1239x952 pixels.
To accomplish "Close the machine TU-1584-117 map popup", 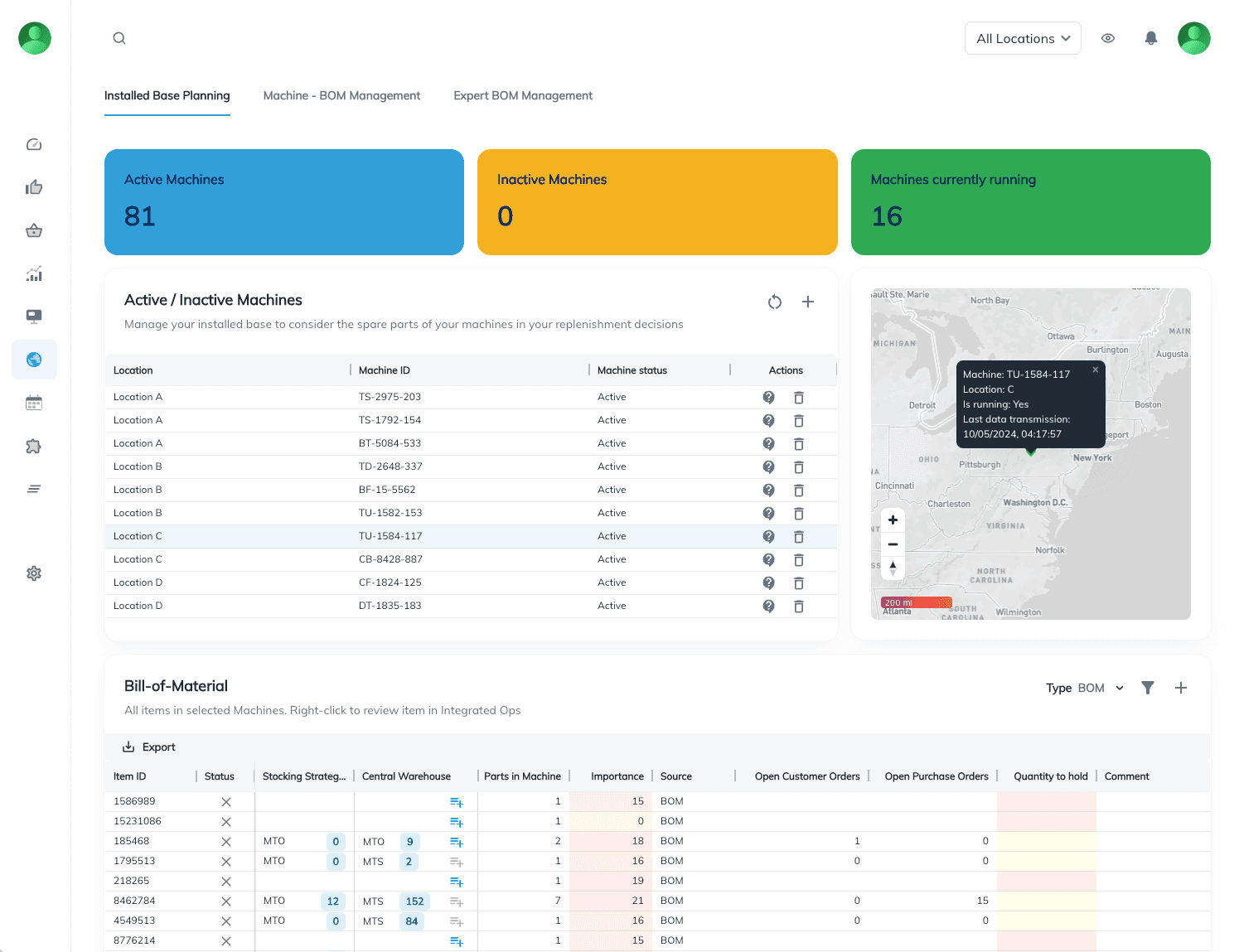I will pos(1095,370).
